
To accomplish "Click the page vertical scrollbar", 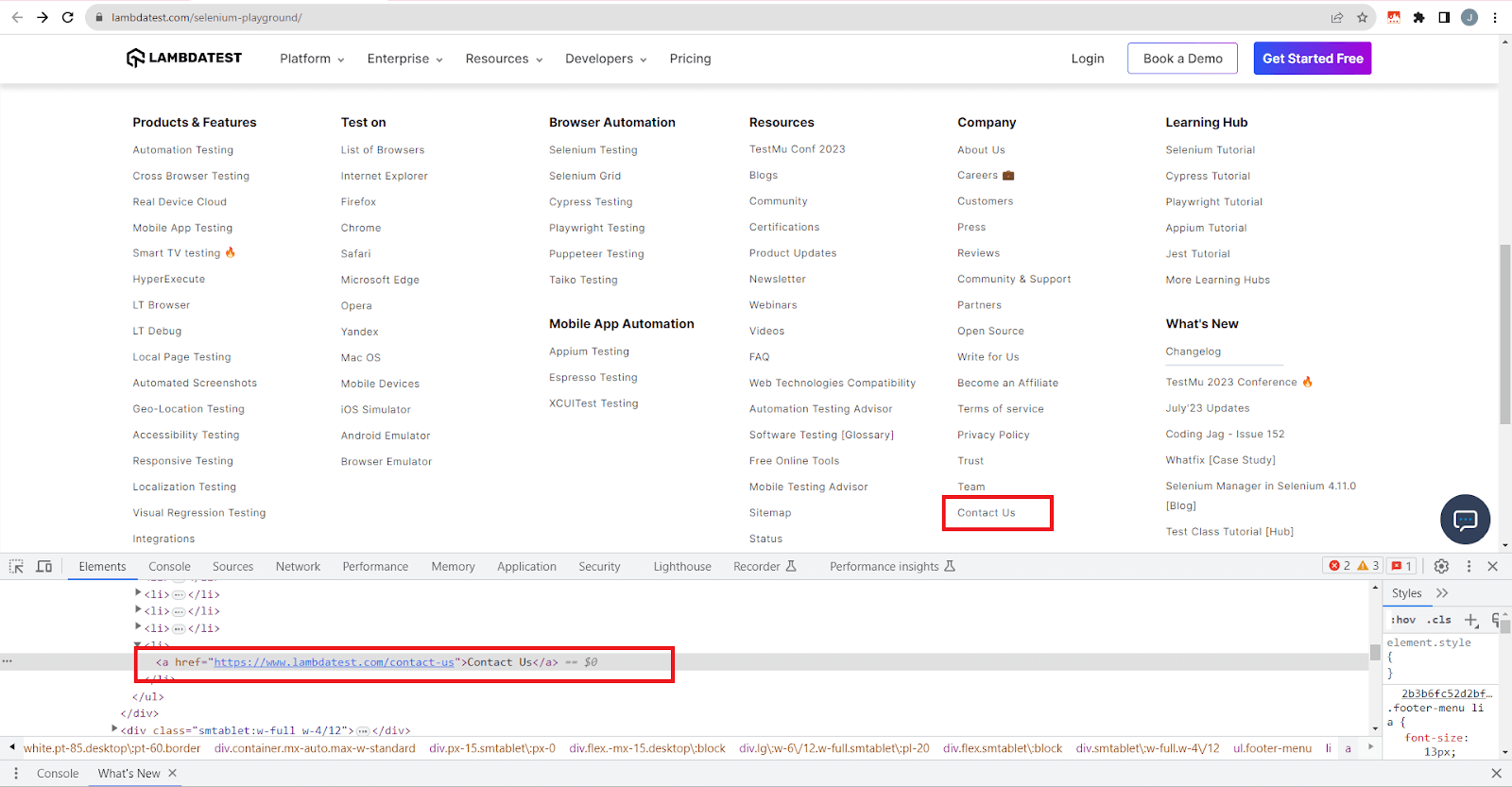I will coord(1504,334).
